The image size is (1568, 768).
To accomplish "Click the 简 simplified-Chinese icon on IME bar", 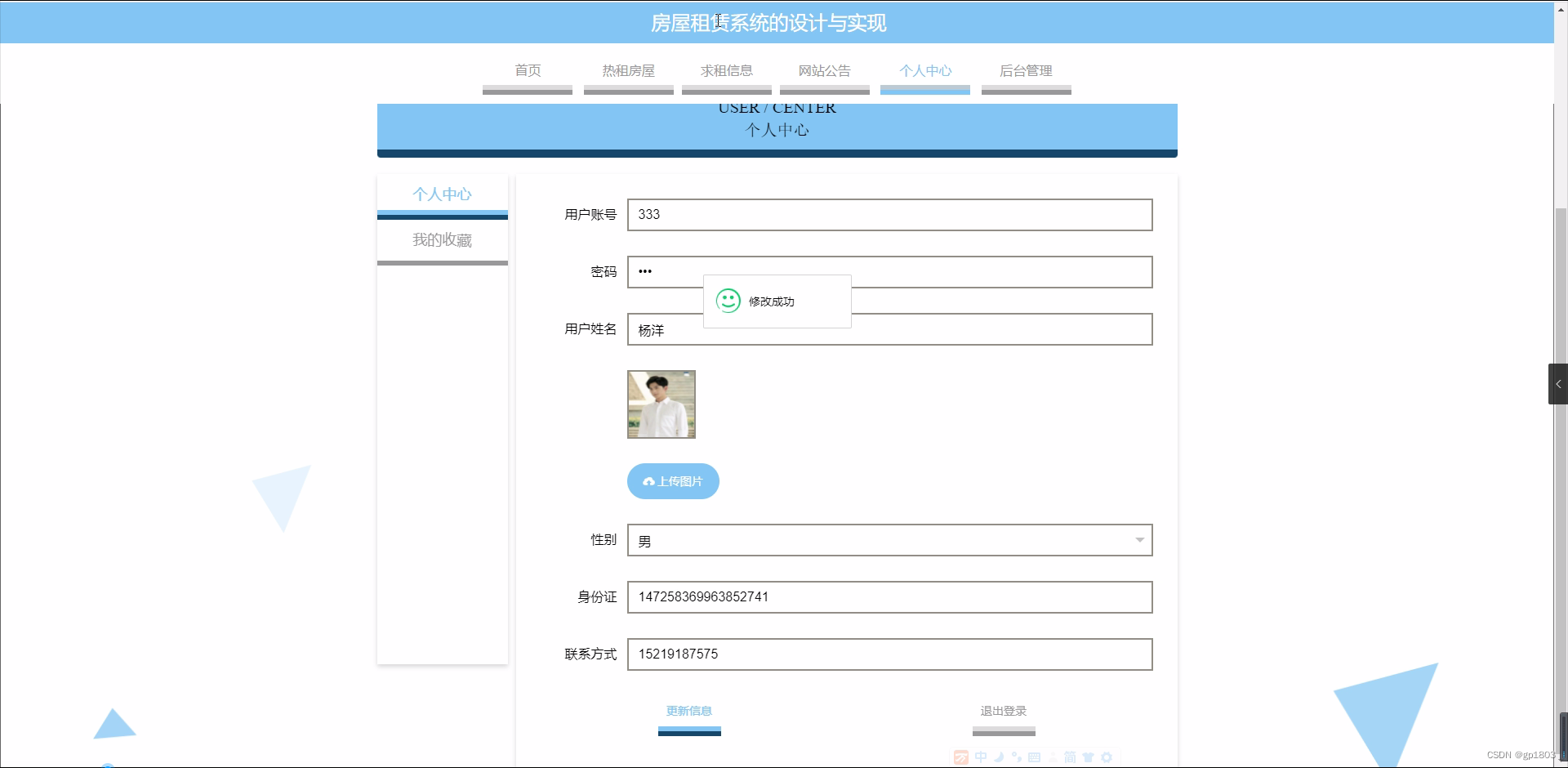I will coord(1071,757).
